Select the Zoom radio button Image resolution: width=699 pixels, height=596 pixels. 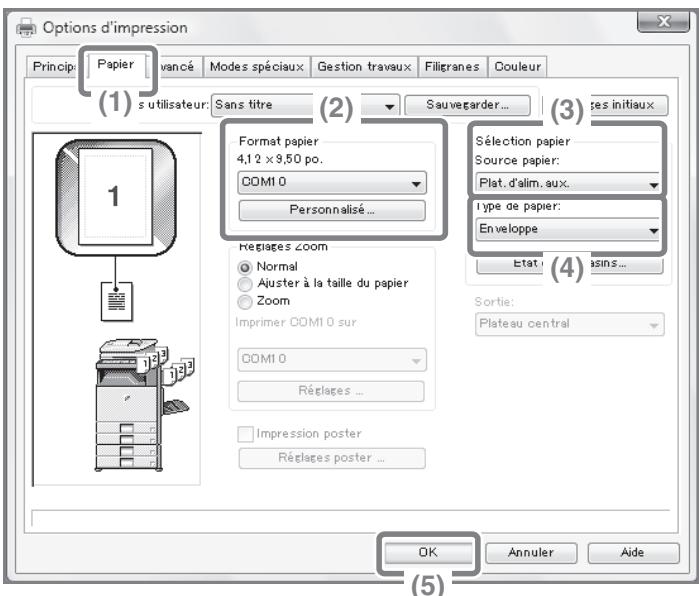pos(245,302)
